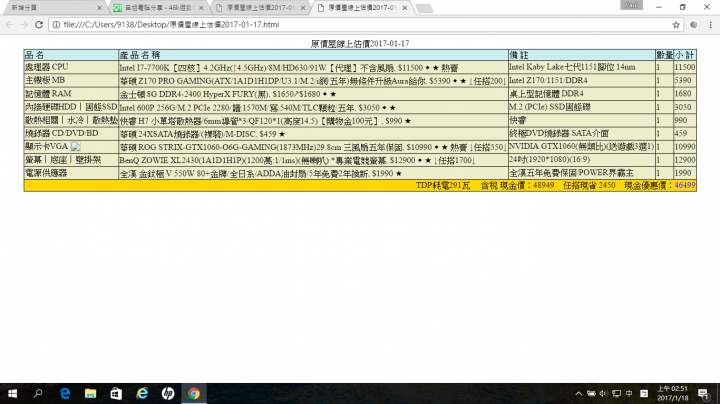Open the HP application on taskbar
The image size is (720, 404).
(x=168, y=393)
